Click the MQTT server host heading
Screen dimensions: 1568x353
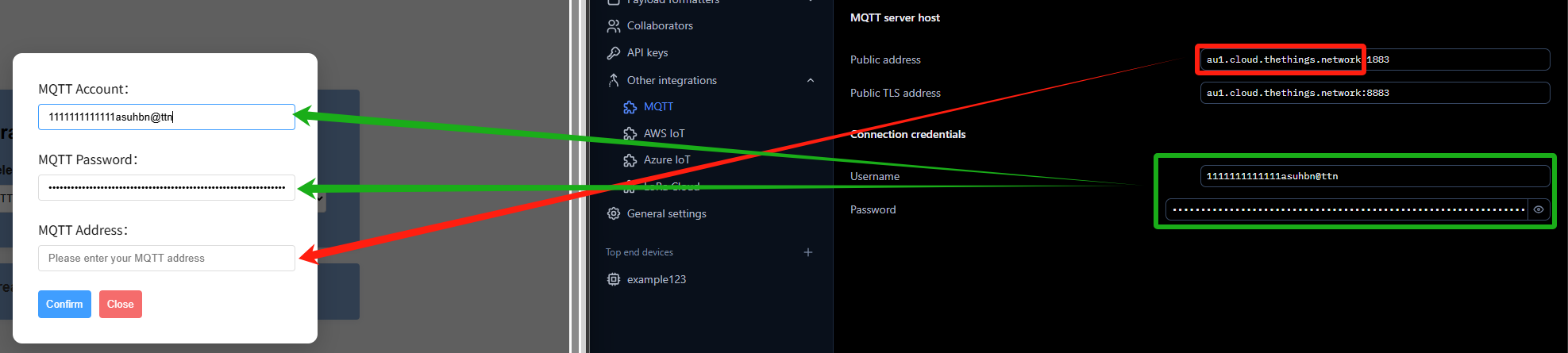coord(895,17)
